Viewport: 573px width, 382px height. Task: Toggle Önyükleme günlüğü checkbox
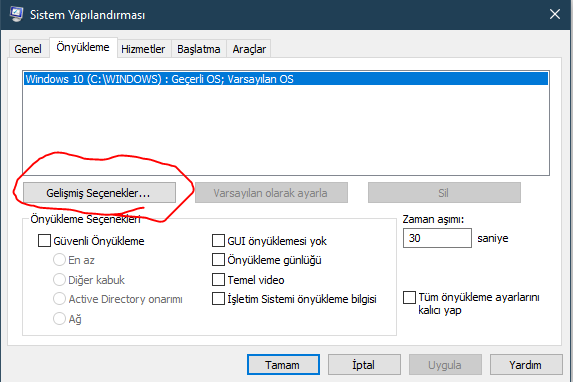coord(218,260)
